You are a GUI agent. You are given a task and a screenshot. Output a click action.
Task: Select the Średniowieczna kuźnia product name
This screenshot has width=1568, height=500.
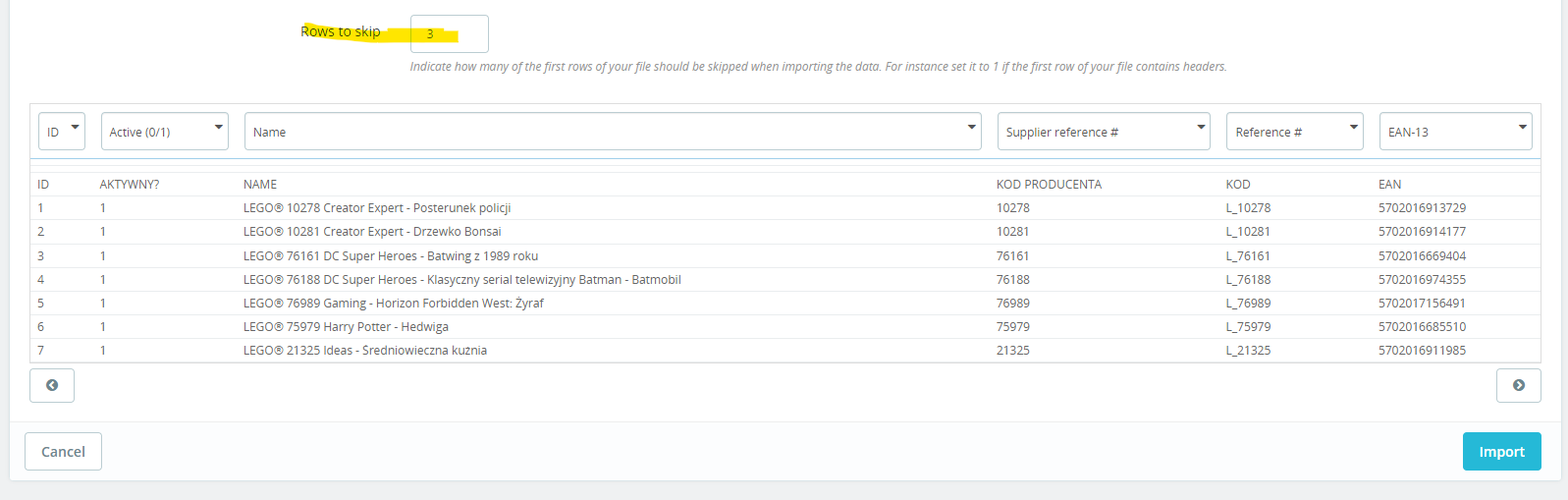click(x=365, y=351)
